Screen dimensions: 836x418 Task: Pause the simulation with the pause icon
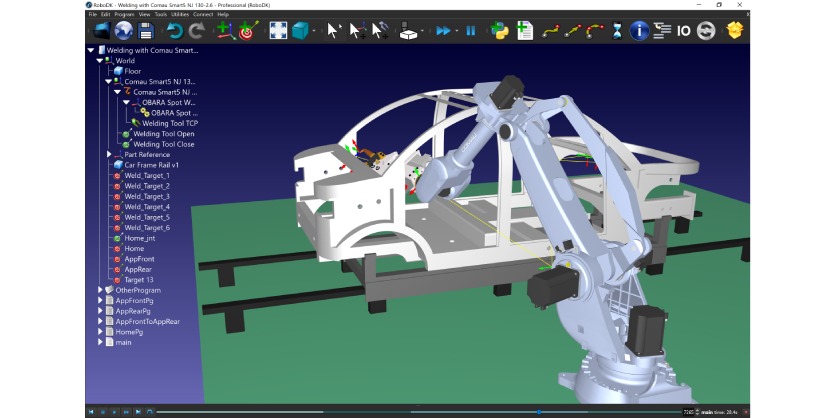point(470,31)
